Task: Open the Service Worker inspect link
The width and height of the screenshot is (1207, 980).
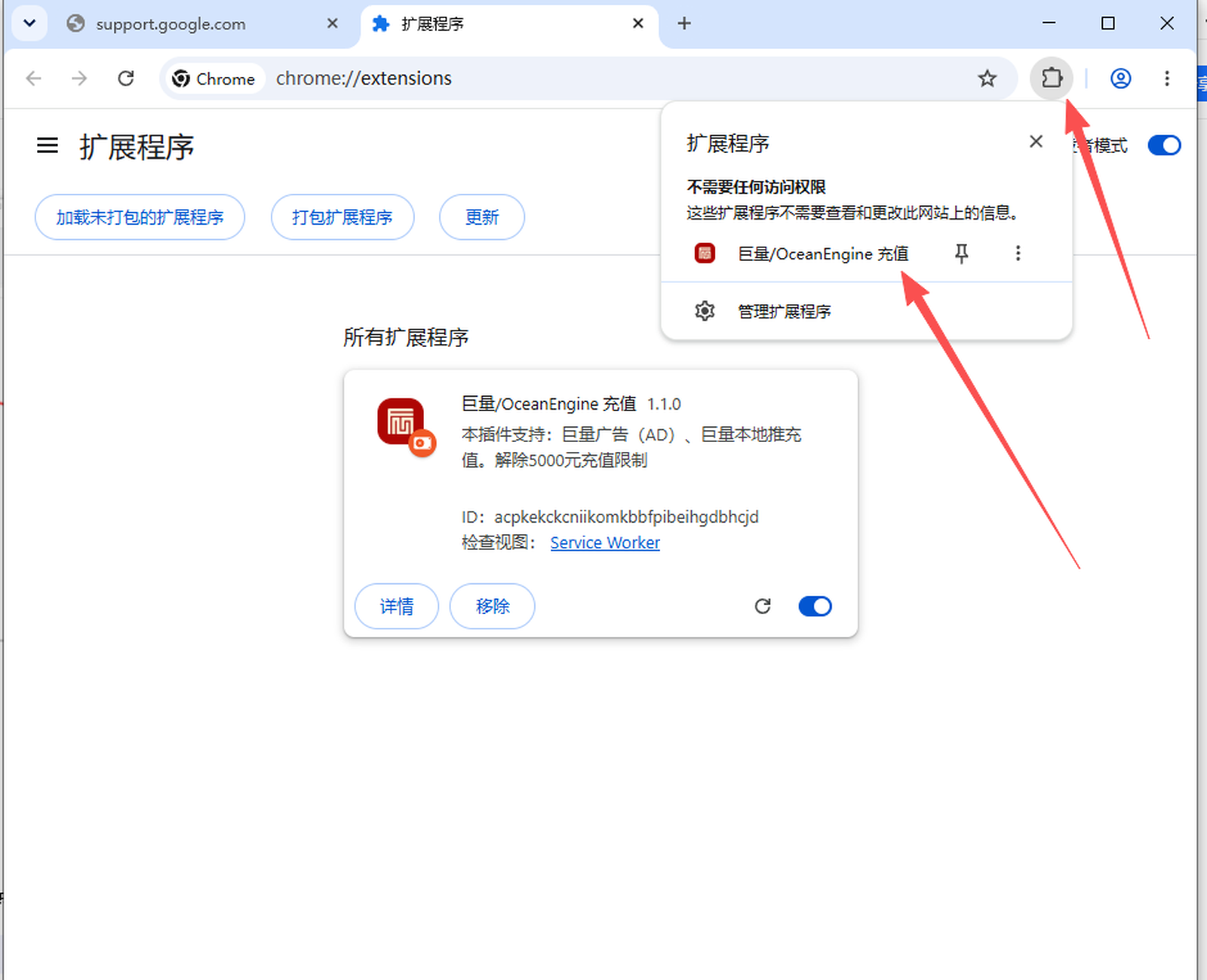Action: 605,542
